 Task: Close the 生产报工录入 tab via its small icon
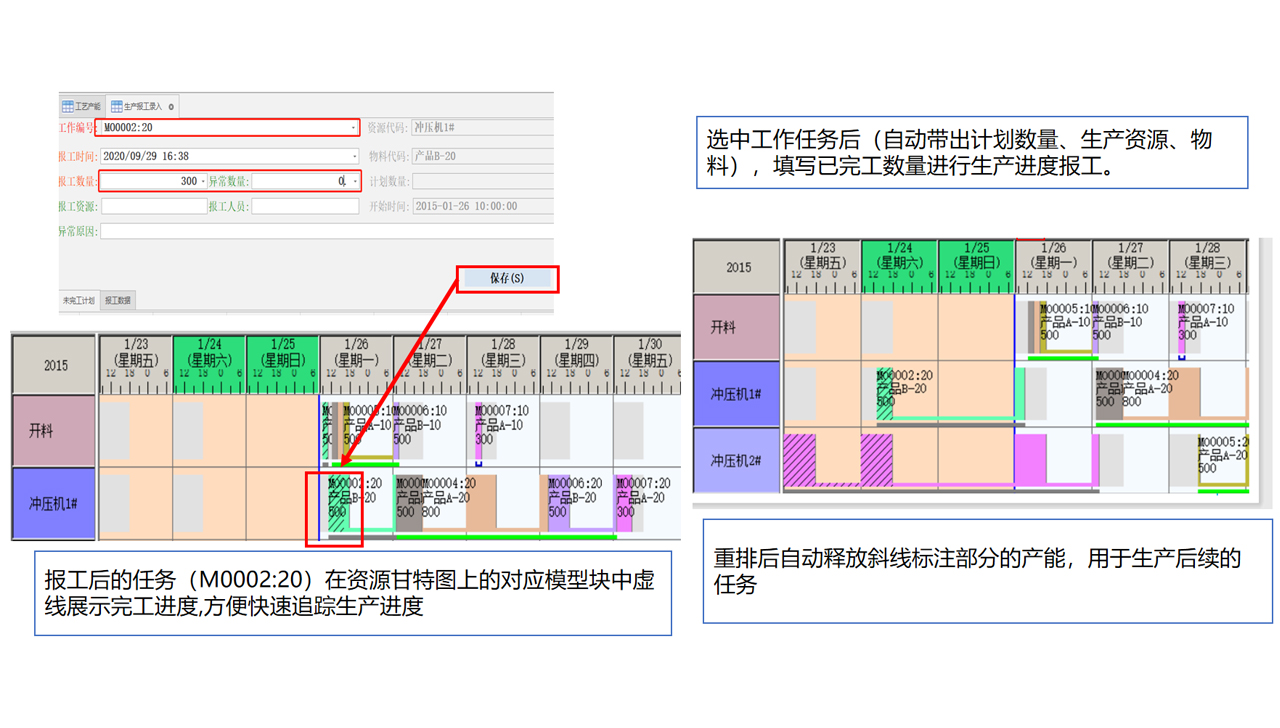(171, 106)
